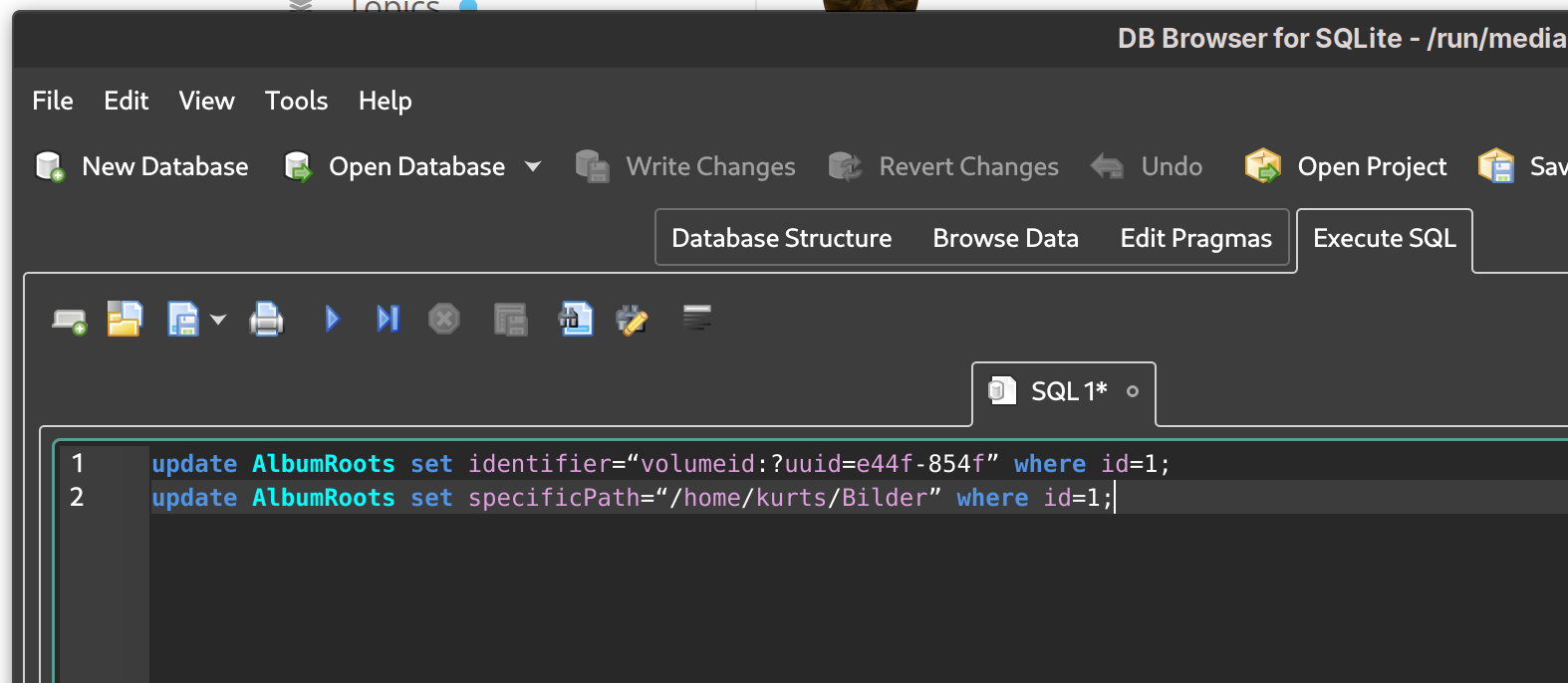The height and width of the screenshot is (683, 1568).
Task: Open the Help menu
Action: (x=385, y=101)
